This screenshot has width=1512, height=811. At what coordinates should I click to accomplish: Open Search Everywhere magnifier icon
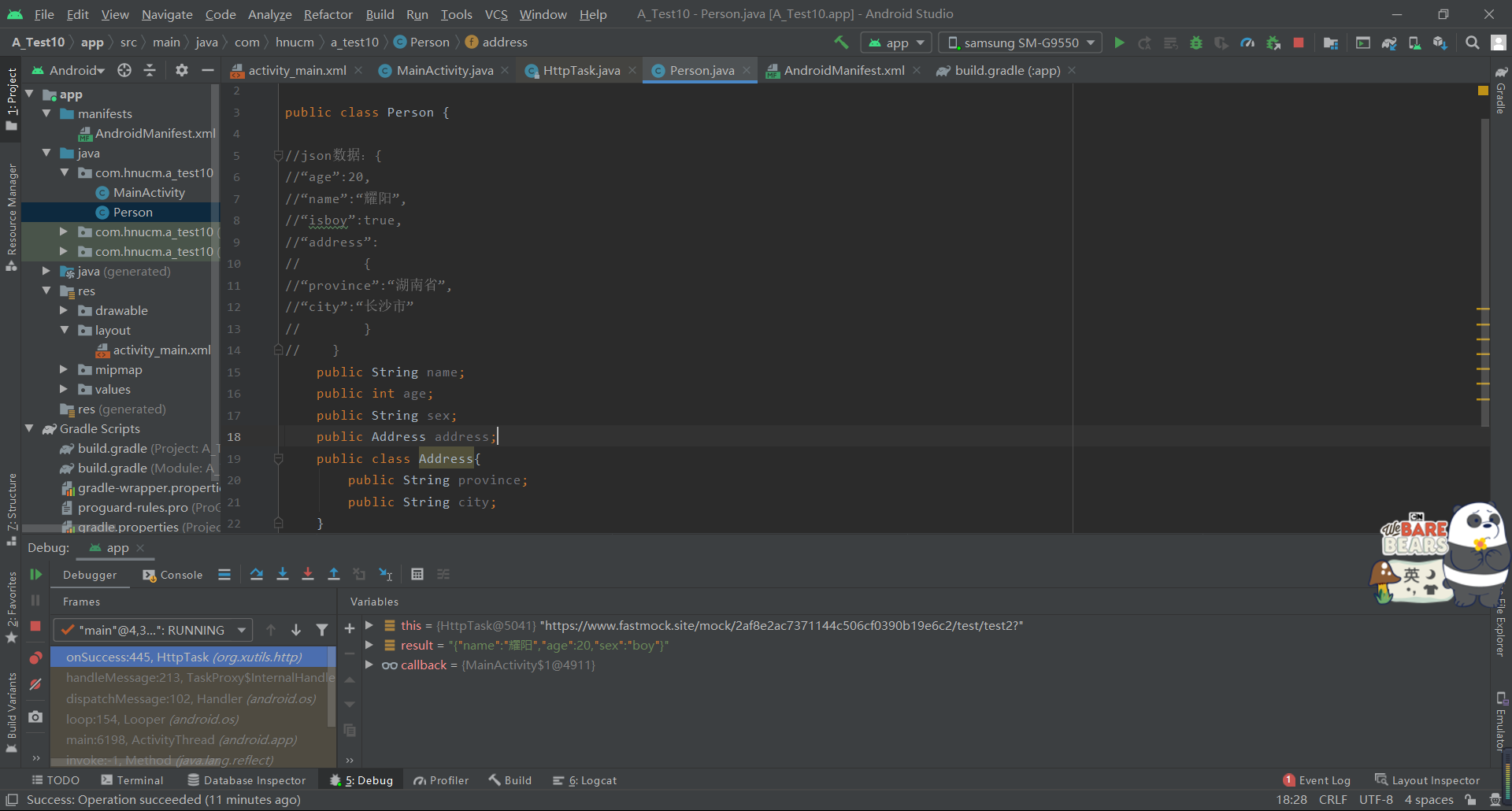point(1472,43)
